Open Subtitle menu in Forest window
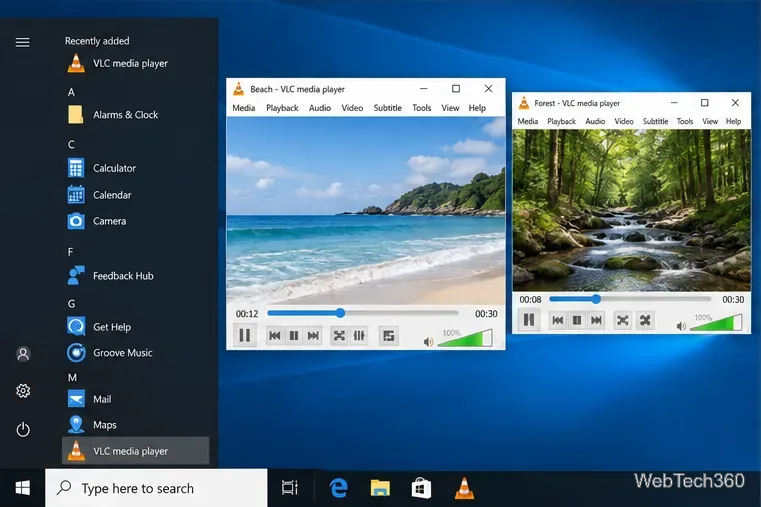The image size is (761, 507). coord(655,121)
